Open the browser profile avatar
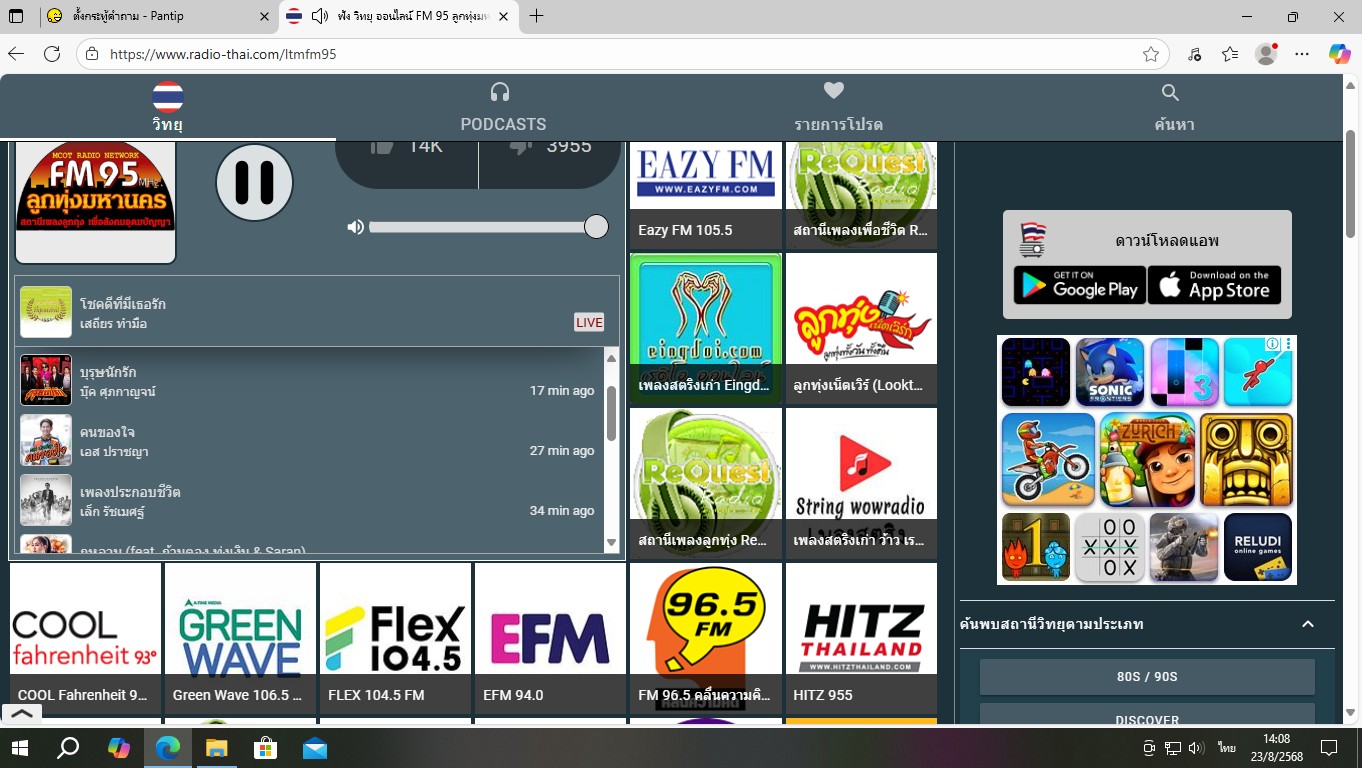The height and width of the screenshot is (768, 1362). (1266, 54)
